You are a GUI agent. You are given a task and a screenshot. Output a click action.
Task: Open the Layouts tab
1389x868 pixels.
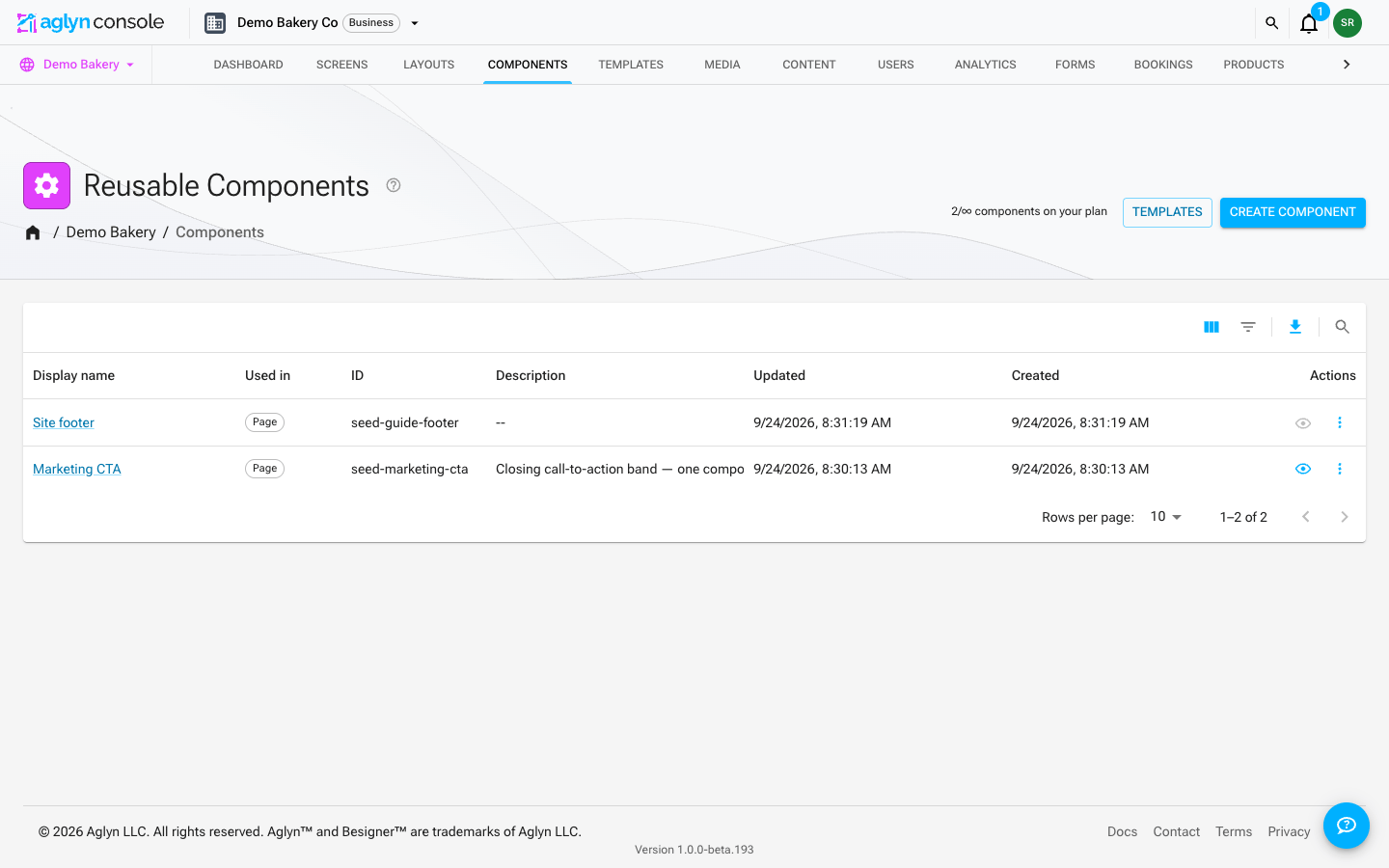pyautogui.click(x=429, y=65)
